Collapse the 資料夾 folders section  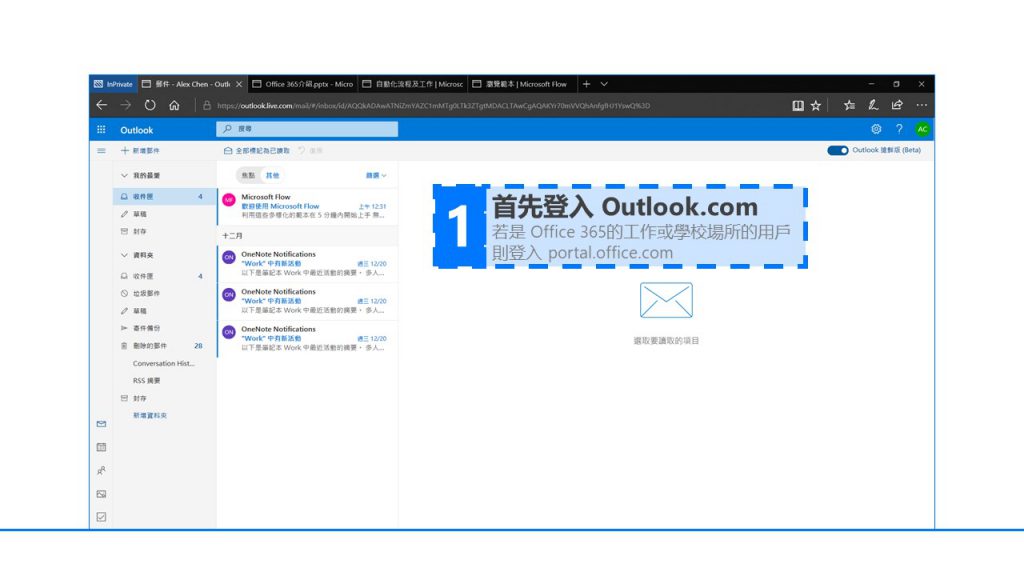(x=124, y=255)
